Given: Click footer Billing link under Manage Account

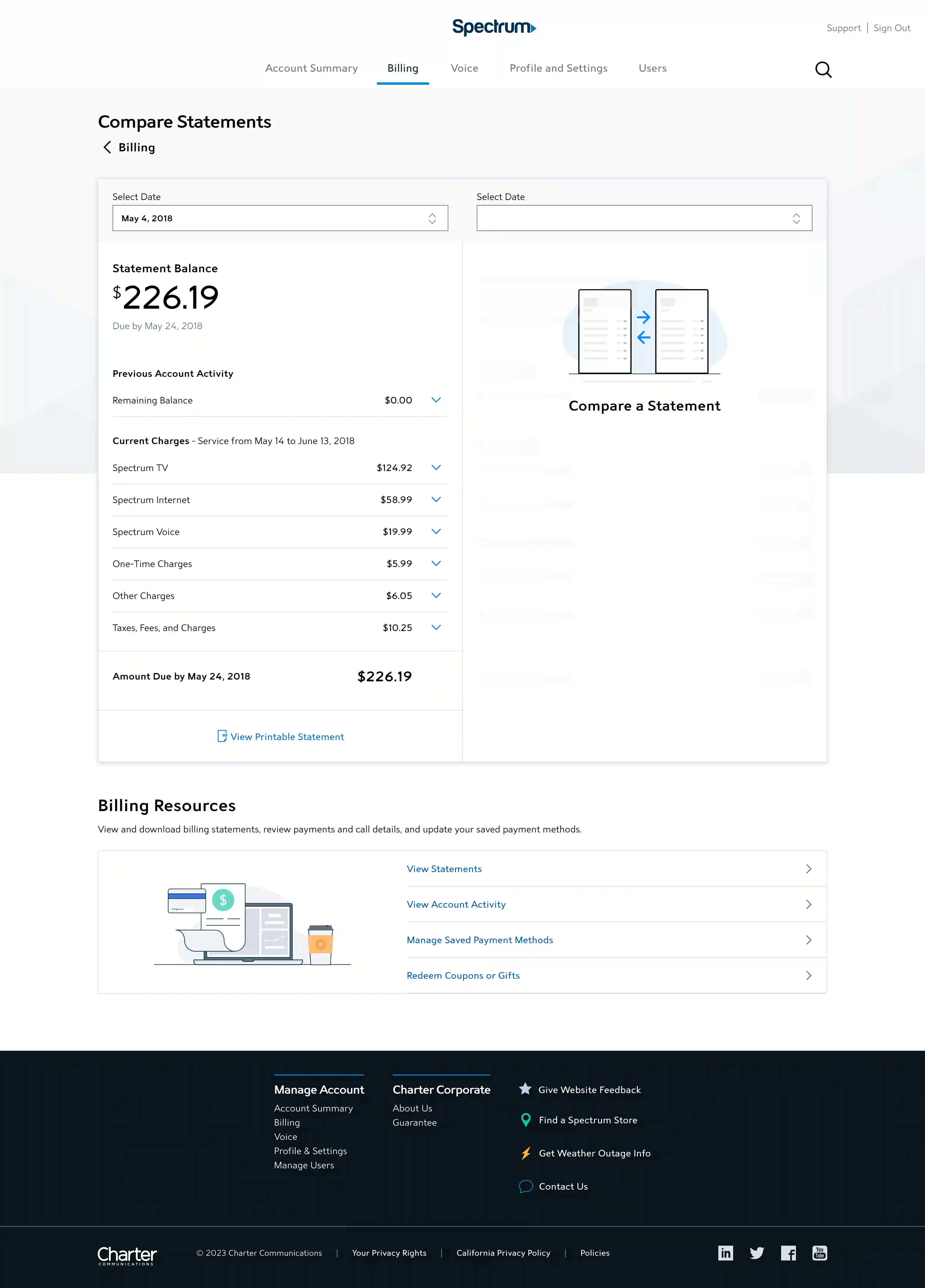Looking at the screenshot, I should [x=287, y=1122].
